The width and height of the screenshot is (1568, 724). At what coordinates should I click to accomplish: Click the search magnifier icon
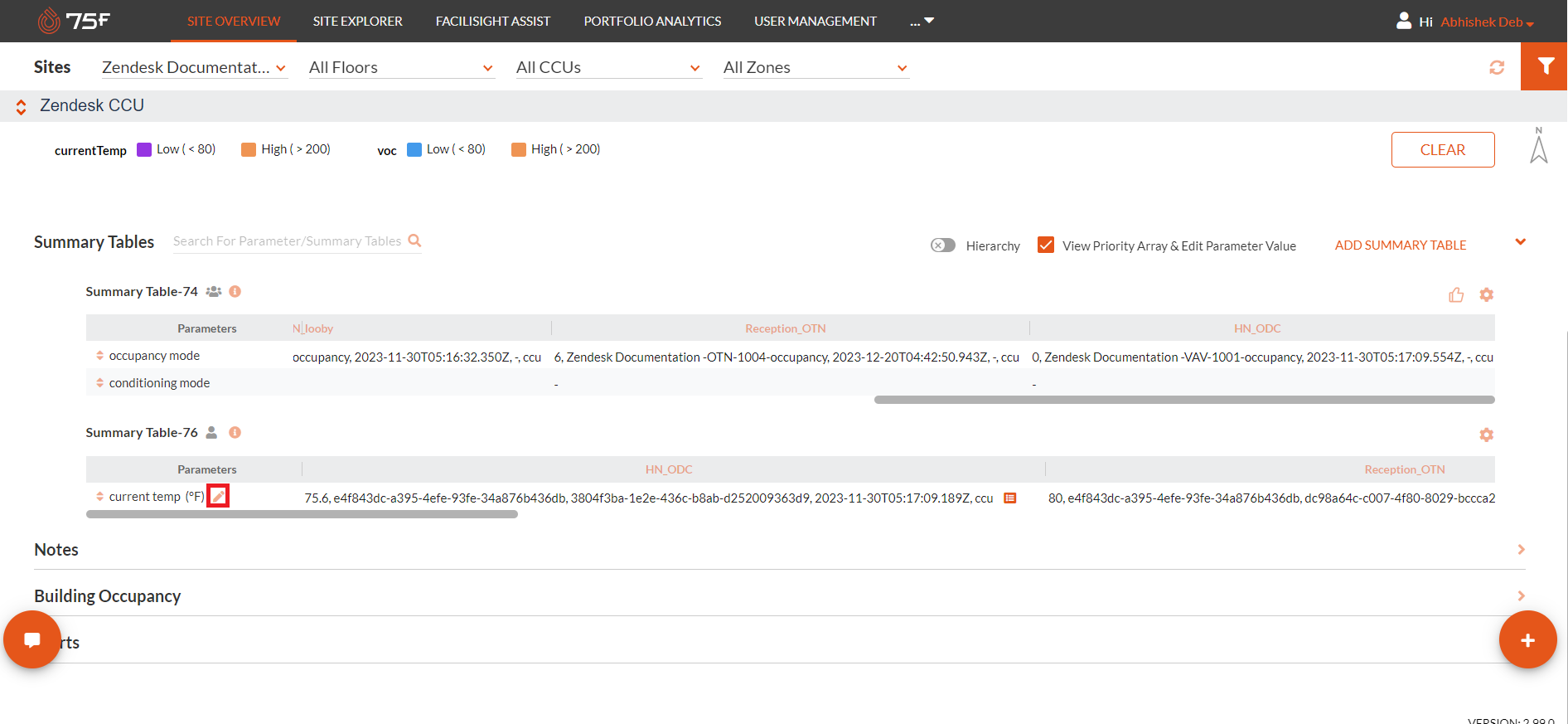415,241
